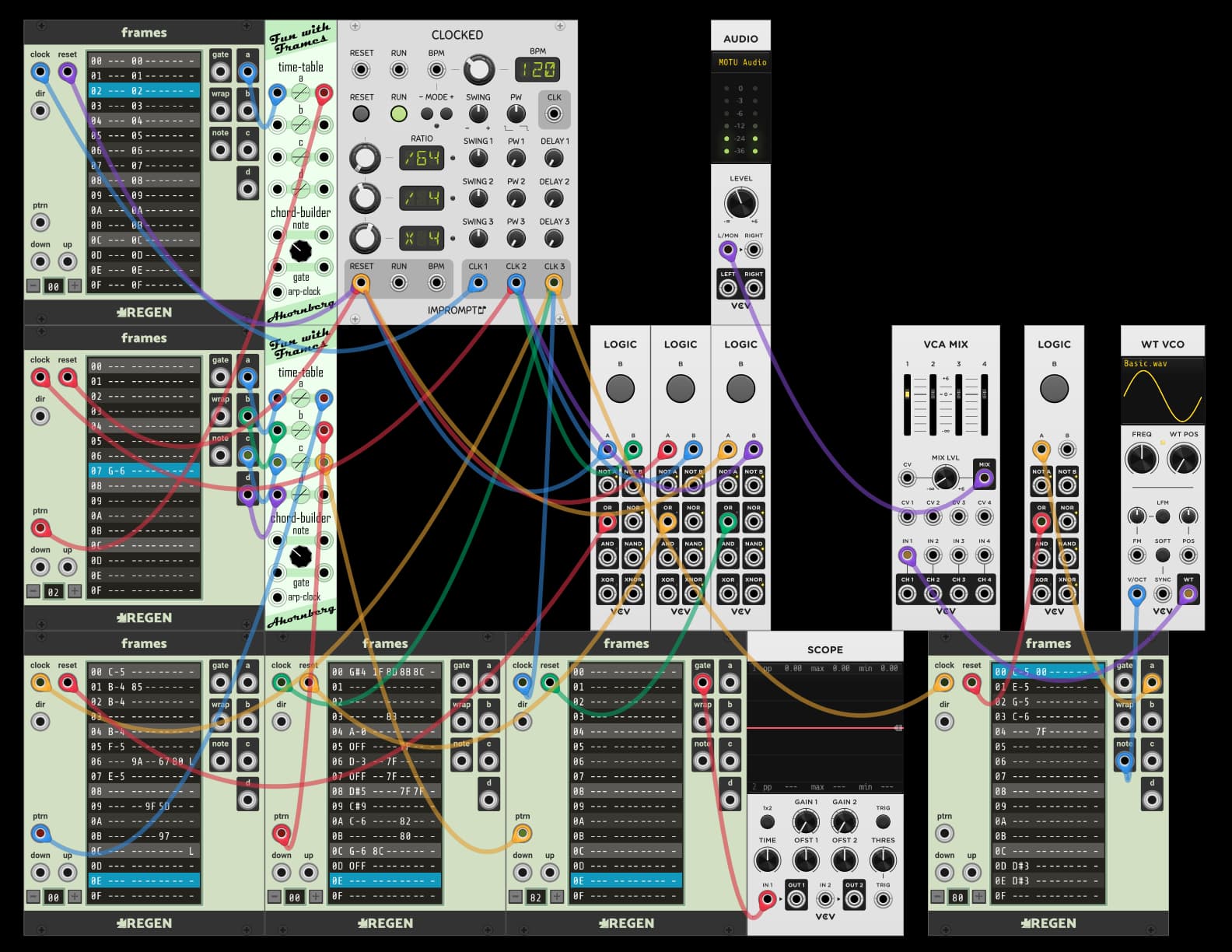Click the Clocked CLK 1 output jack
Image resolution: width=1232 pixels, height=952 pixels.
478,283
